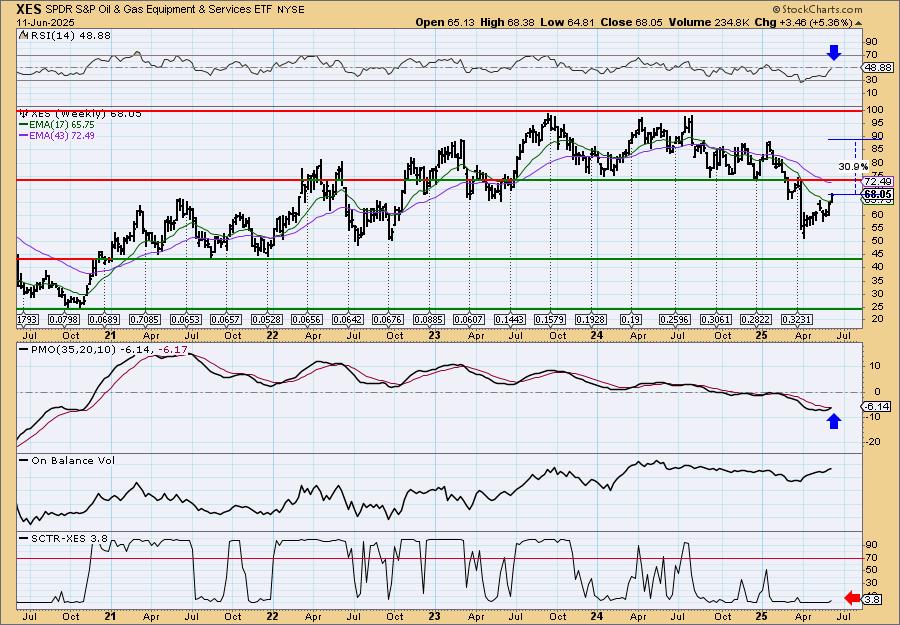Click the up triangle after the Chg value
Image resolution: width=900 pixels, height=625 pixels.
pos(859,23)
